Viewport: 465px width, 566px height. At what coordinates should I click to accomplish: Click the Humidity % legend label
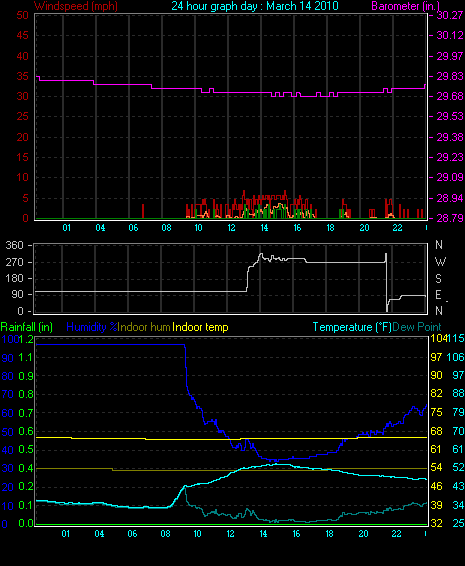92,327
